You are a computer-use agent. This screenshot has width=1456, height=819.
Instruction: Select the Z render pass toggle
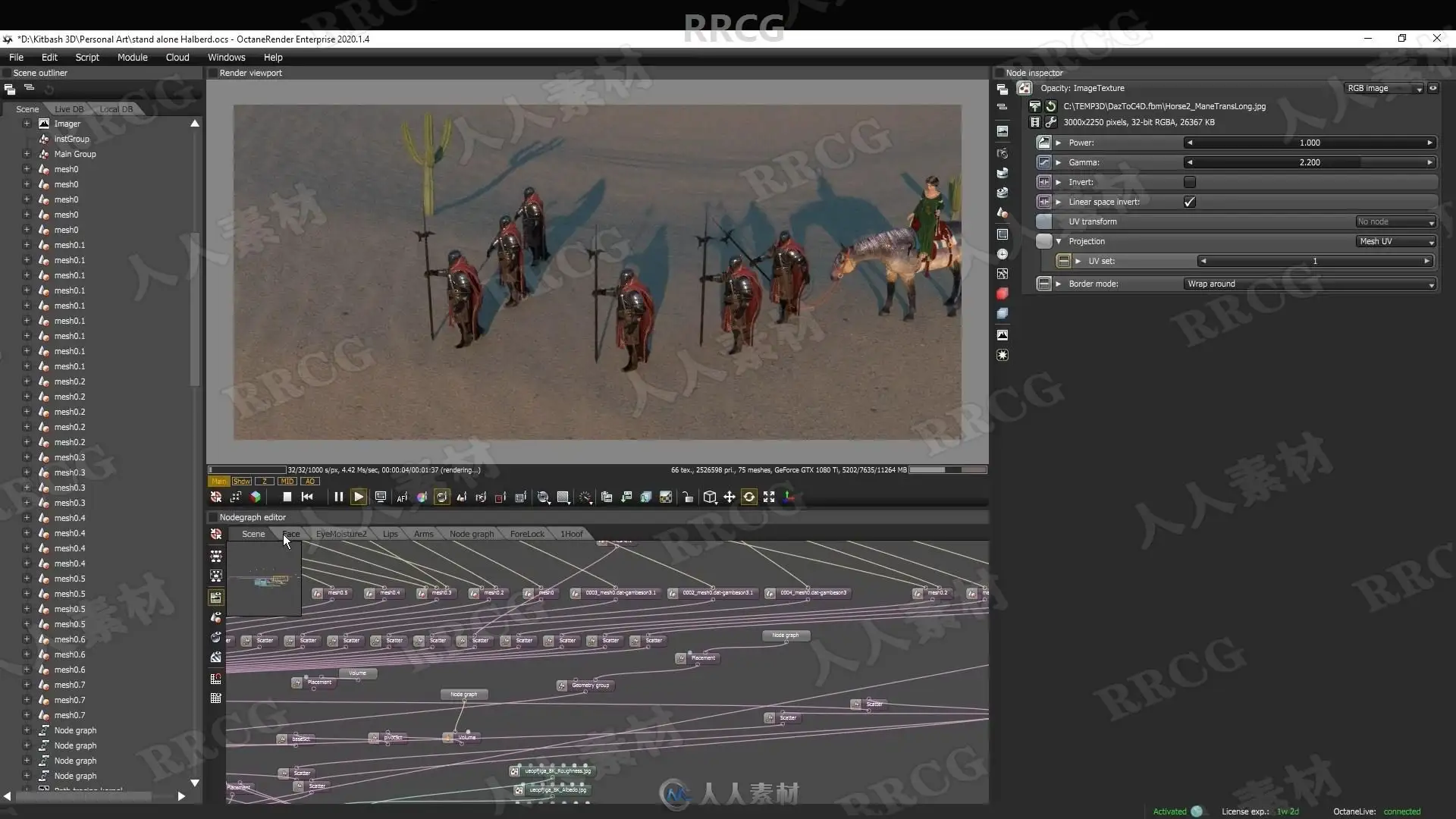264,482
